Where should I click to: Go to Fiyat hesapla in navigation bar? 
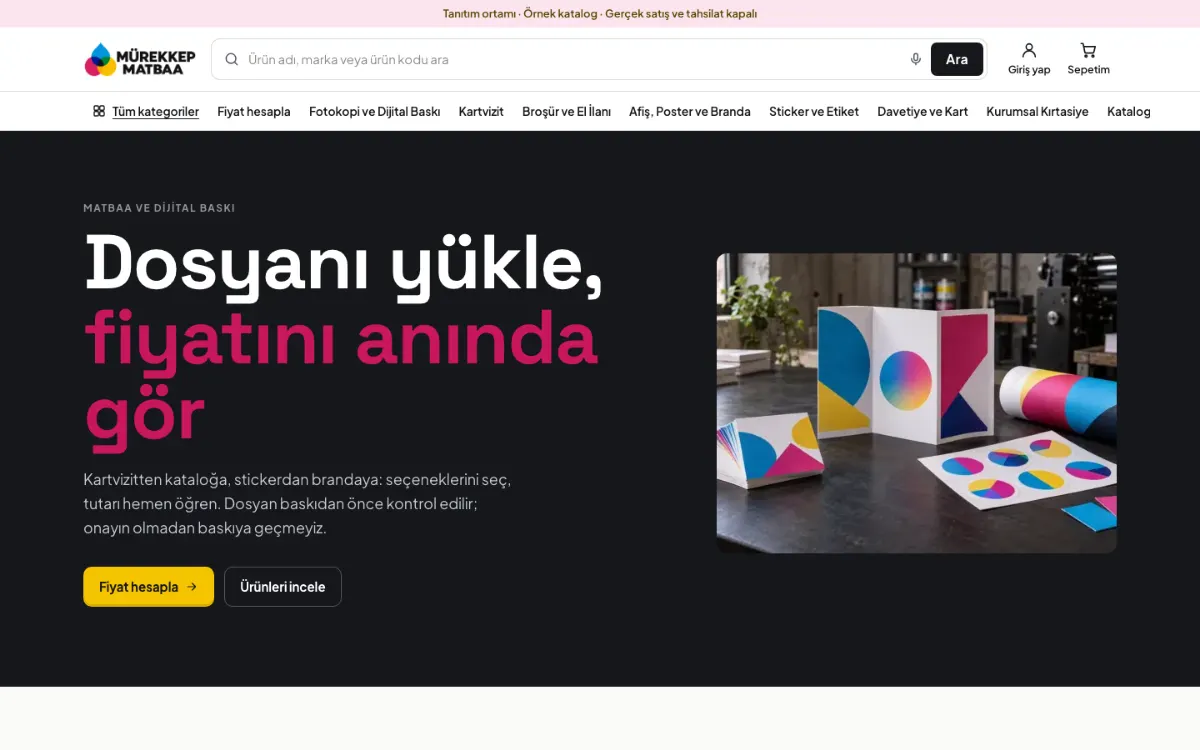pos(254,111)
